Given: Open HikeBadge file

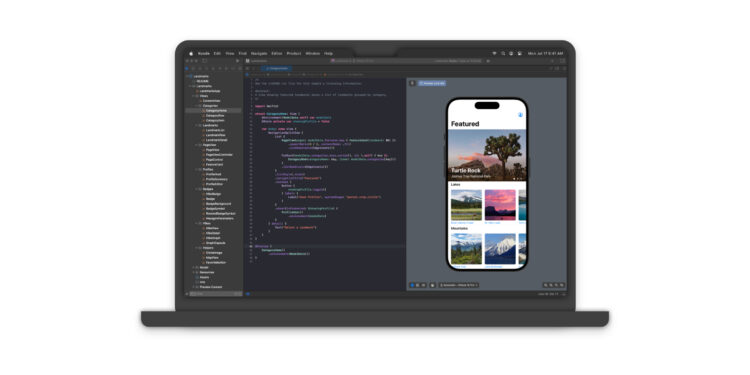Looking at the screenshot, I should click(x=213, y=194).
